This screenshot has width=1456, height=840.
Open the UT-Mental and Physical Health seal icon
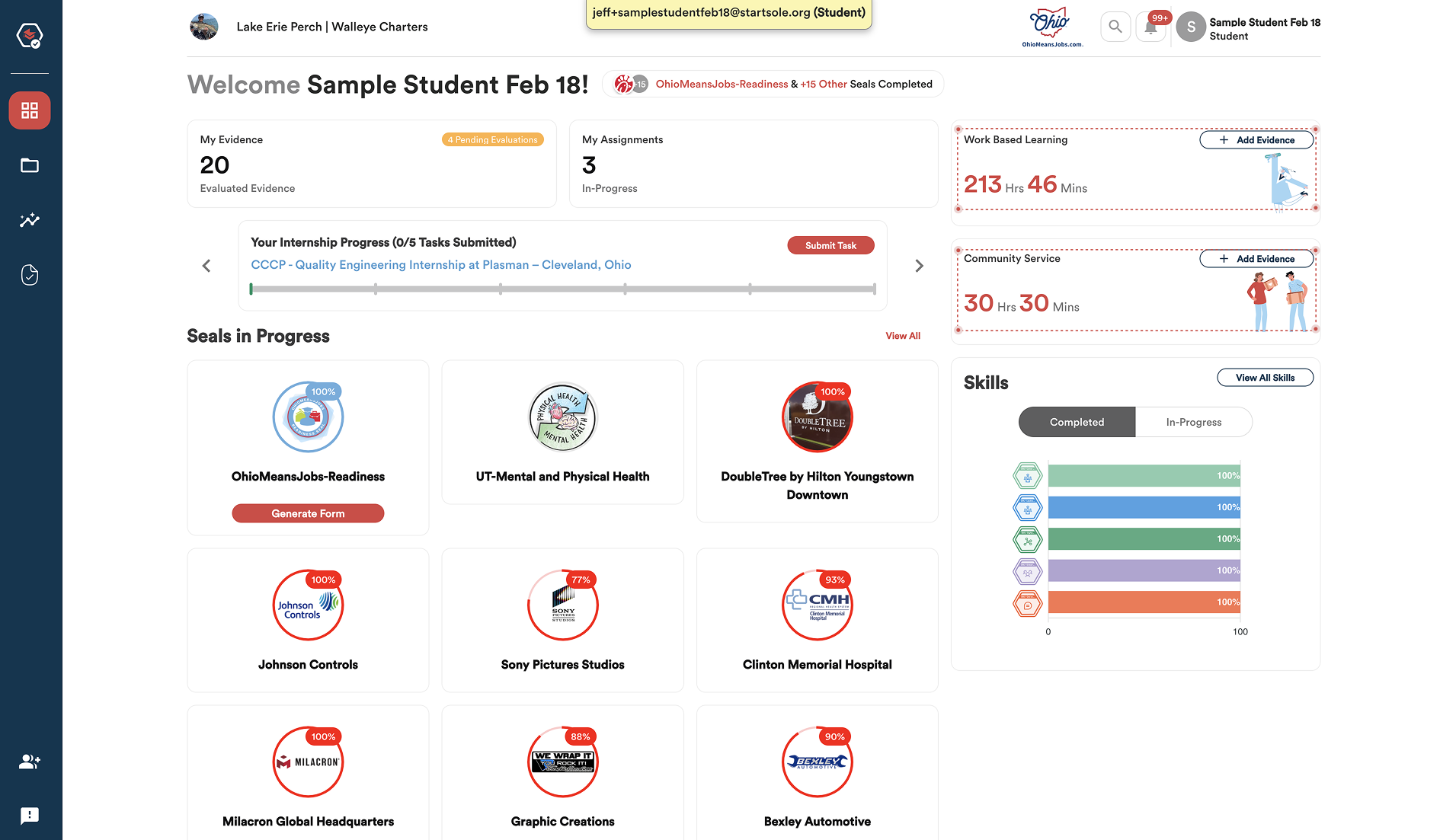coord(562,417)
